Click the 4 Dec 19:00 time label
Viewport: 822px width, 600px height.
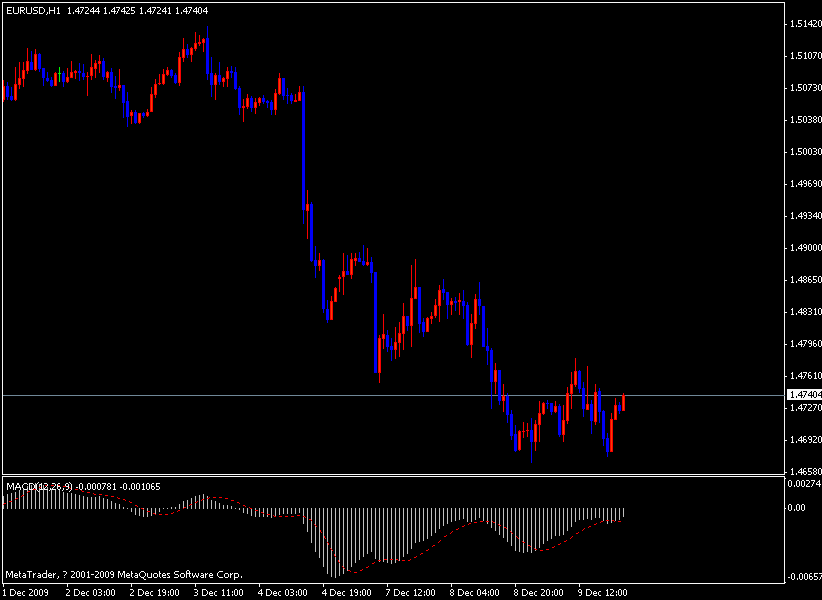(x=347, y=593)
